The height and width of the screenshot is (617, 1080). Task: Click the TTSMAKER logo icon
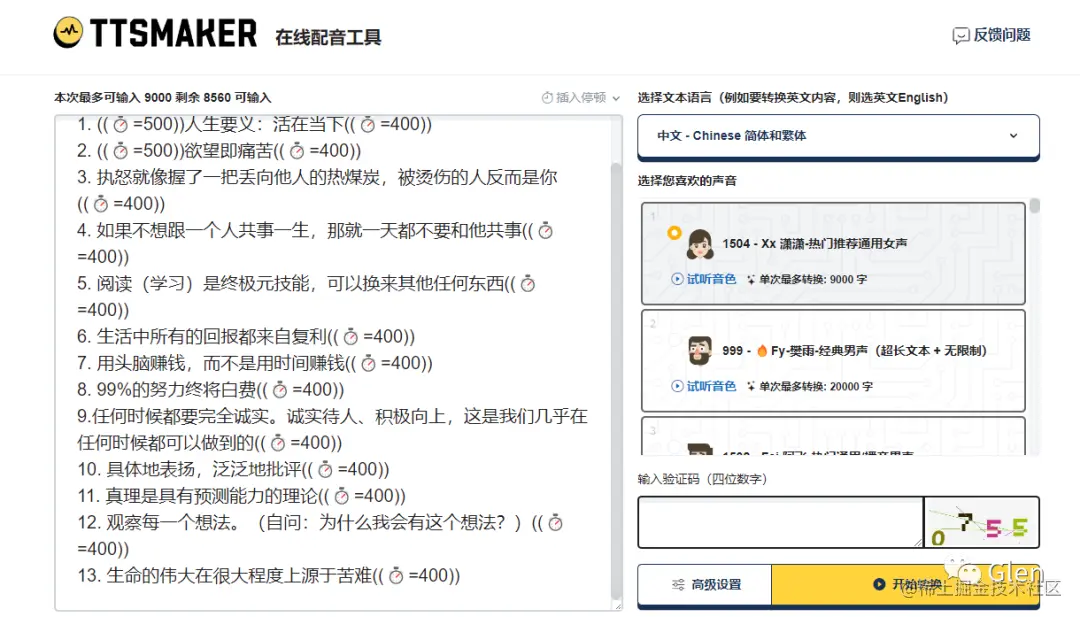click(69, 33)
